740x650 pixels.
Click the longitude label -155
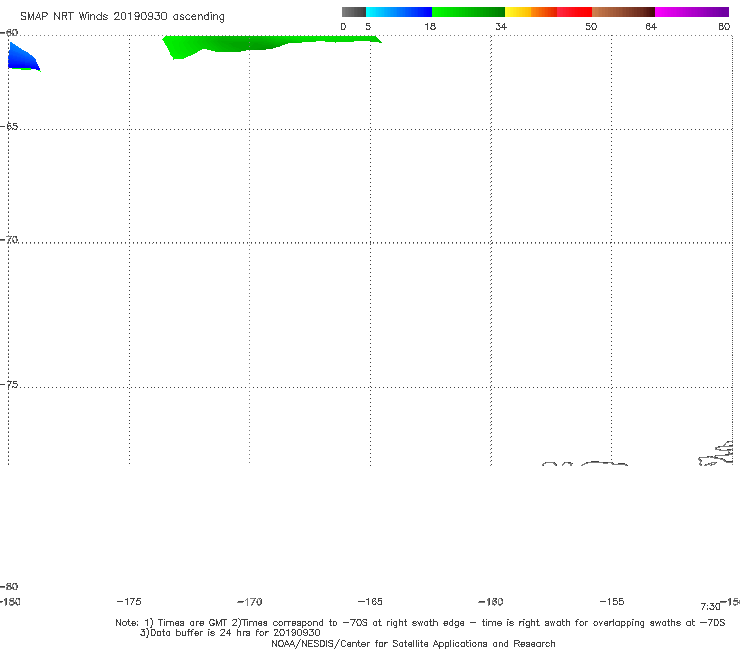612,601
